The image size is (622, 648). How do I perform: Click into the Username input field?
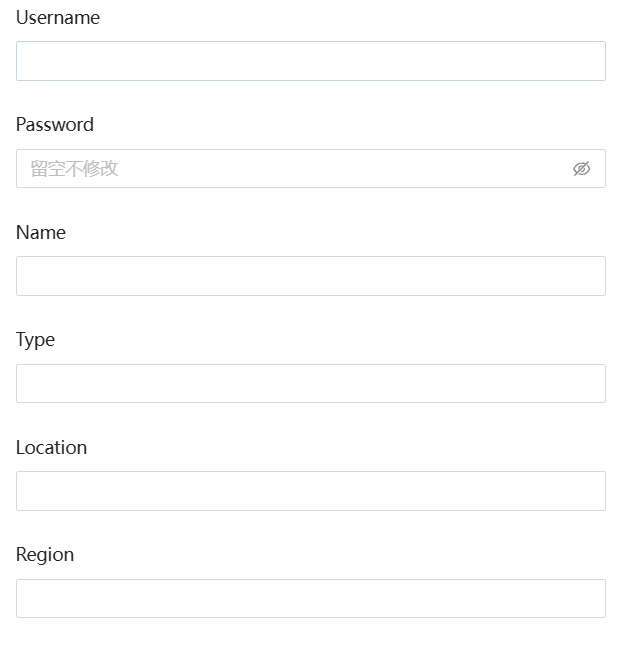point(311,61)
